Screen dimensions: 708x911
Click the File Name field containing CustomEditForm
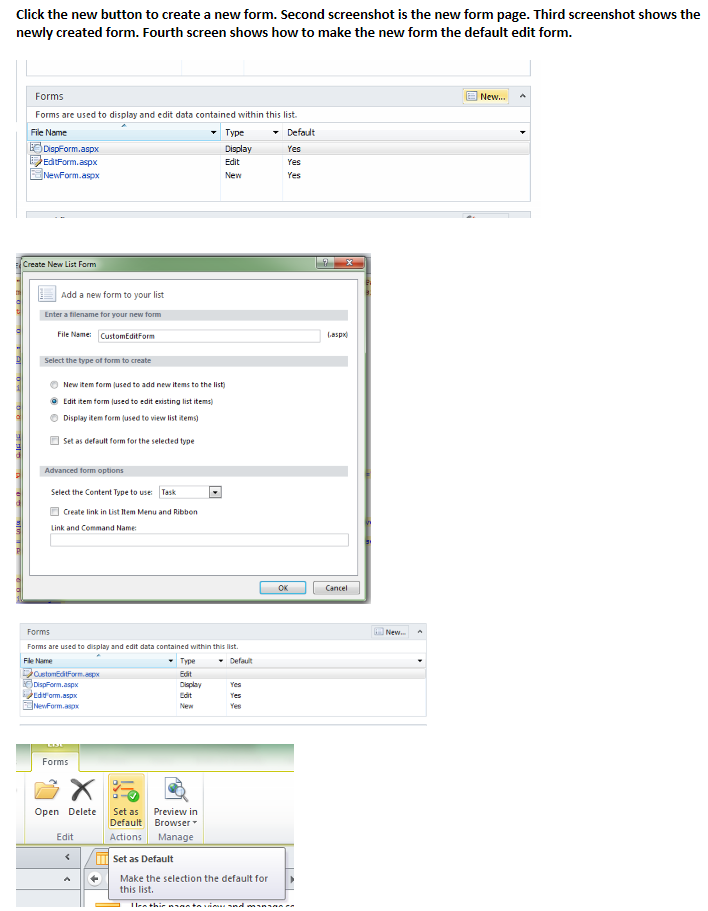209,336
